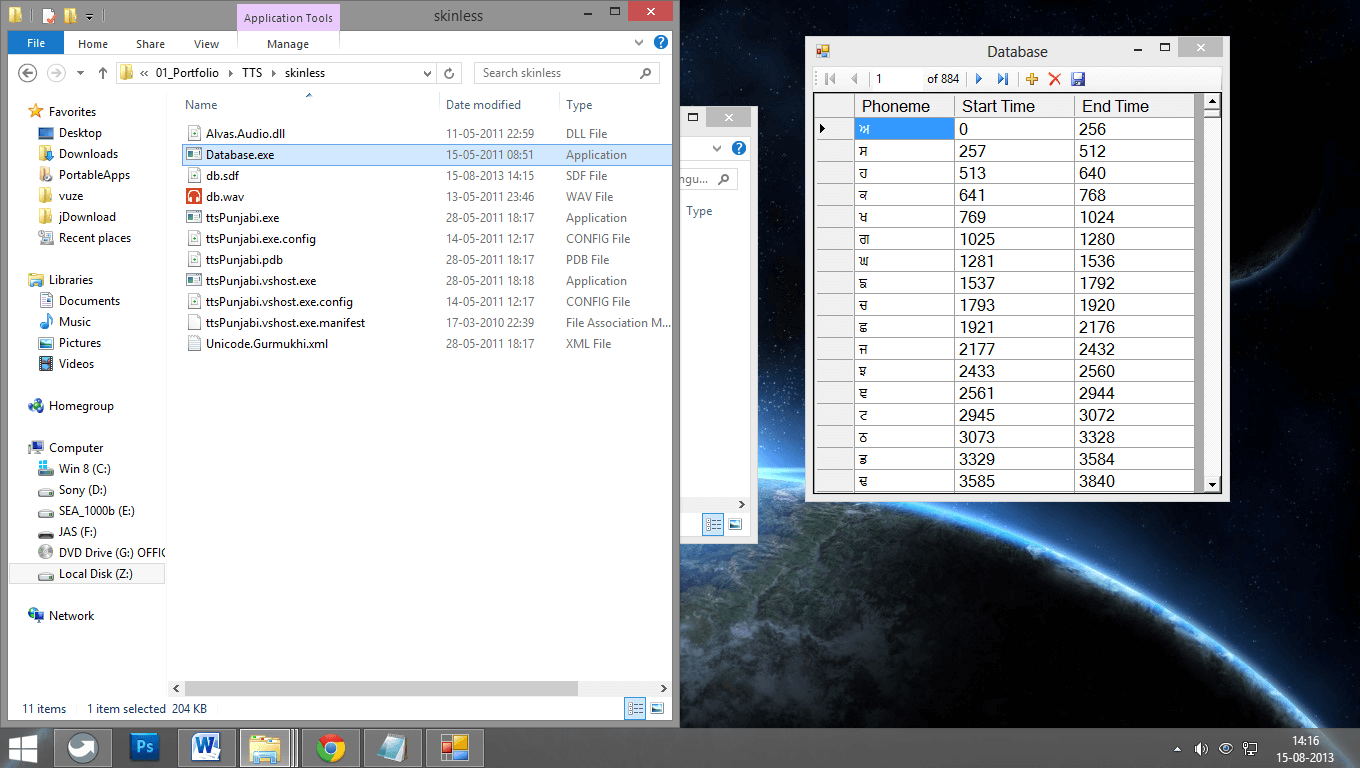Switch to large icons thumbnail view
Image resolution: width=1360 pixels, height=768 pixels.
point(657,708)
